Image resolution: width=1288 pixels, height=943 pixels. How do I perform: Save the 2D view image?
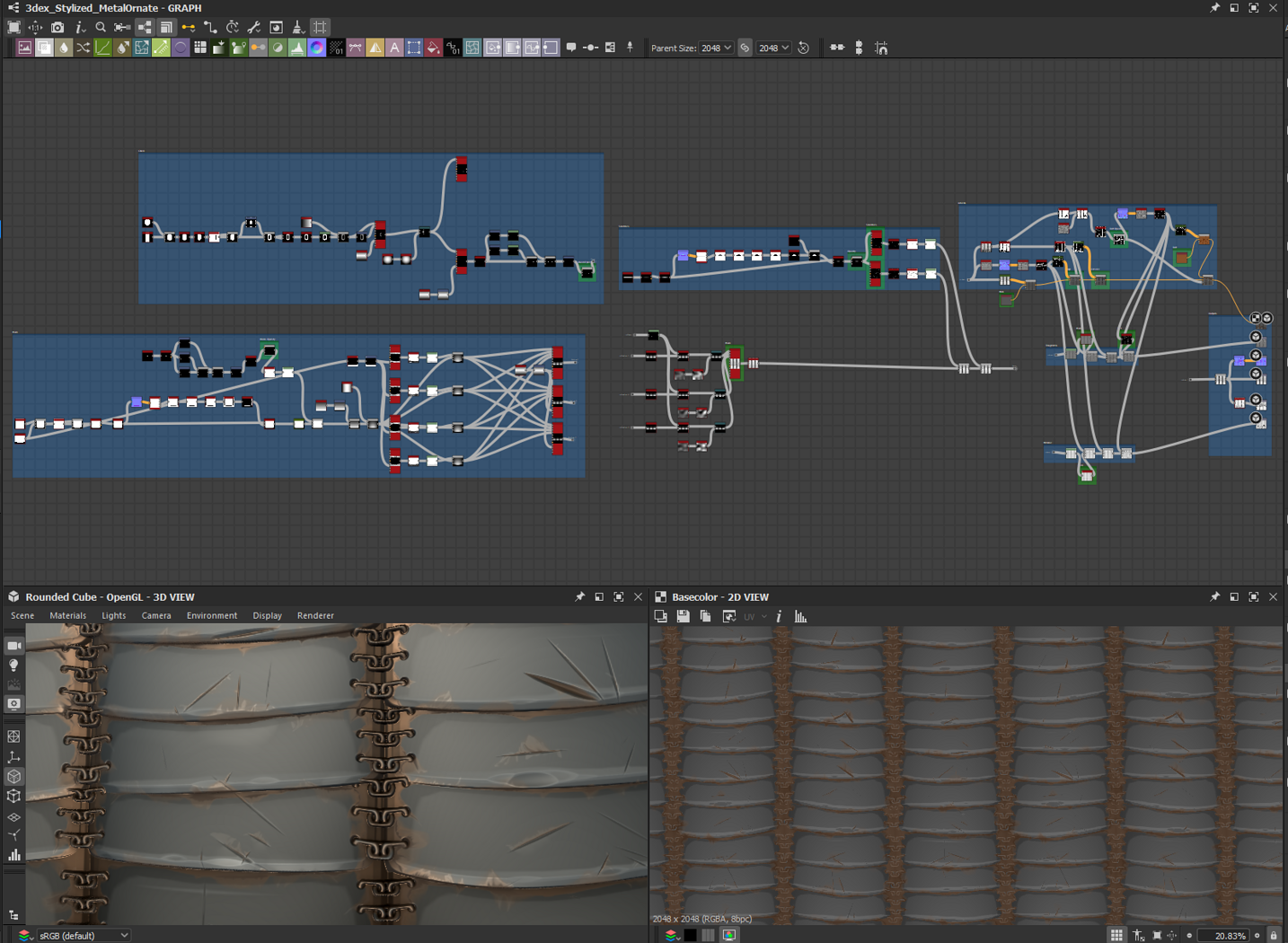684,616
